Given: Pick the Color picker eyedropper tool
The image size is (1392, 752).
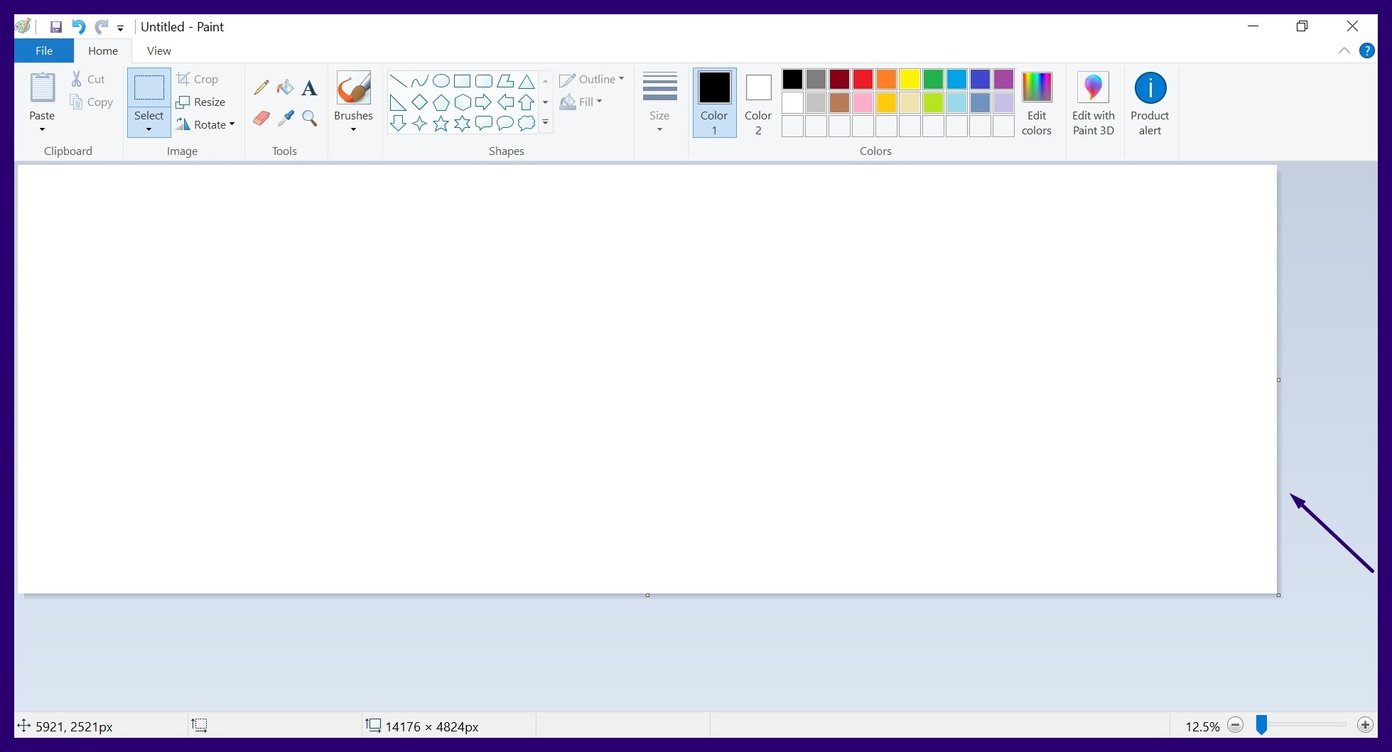Looking at the screenshot, I should pyautogui.click(x=285, y=117).
